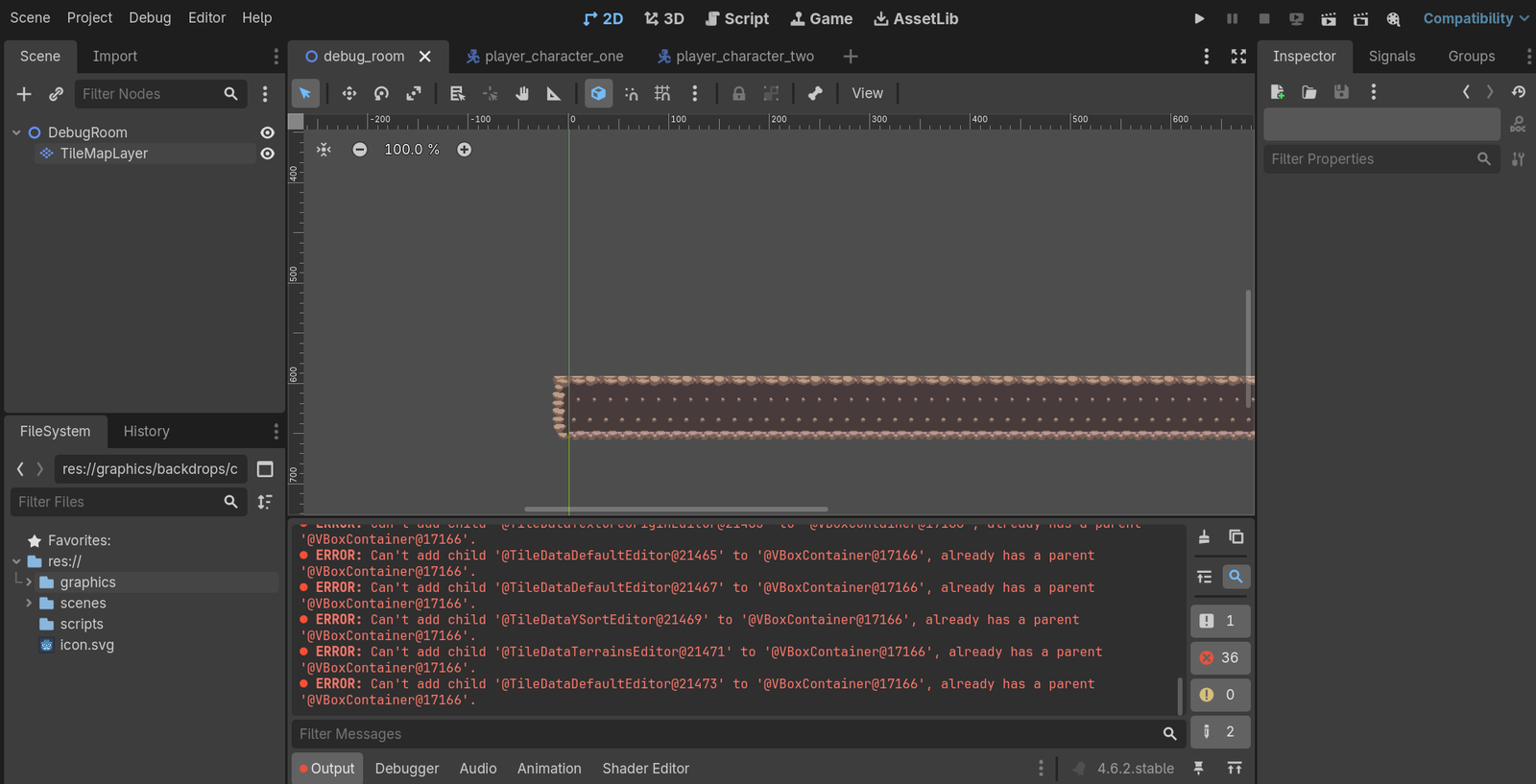
Task: Toggle warning messages filter showing 0
Action: 1220,695
